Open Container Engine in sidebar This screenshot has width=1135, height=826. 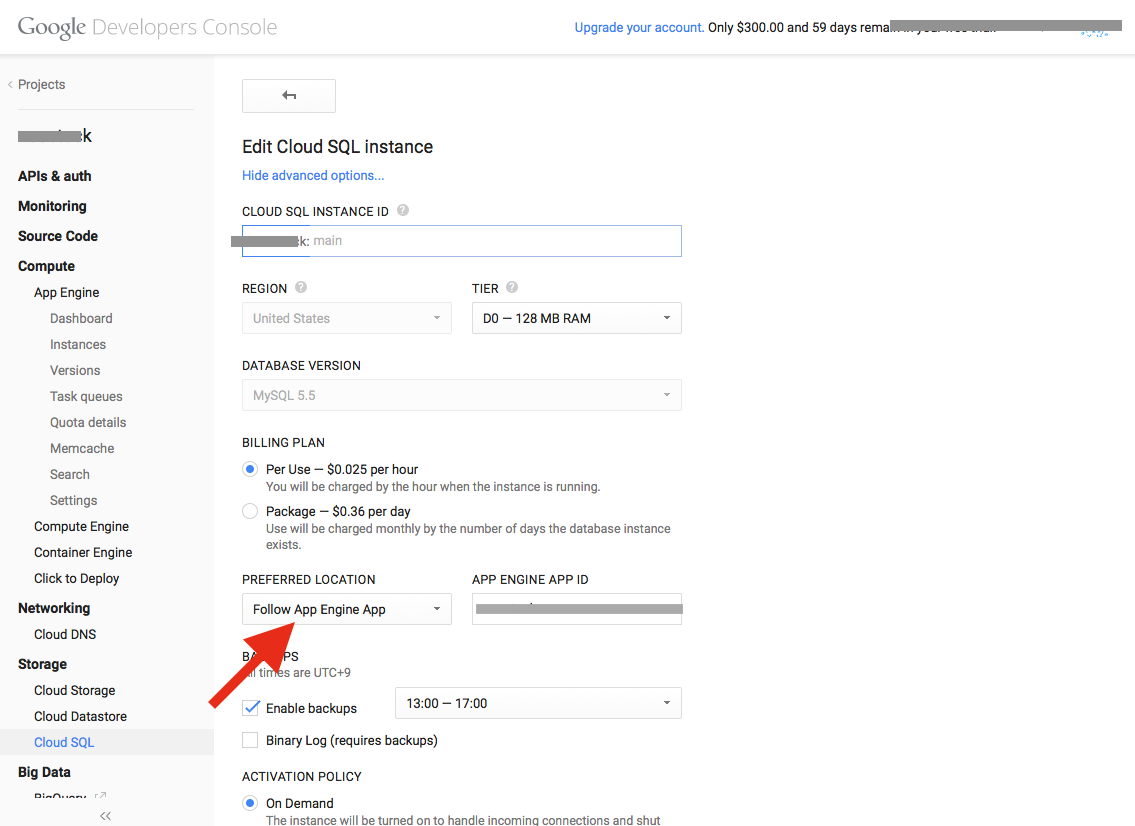[x=83, y=553]
